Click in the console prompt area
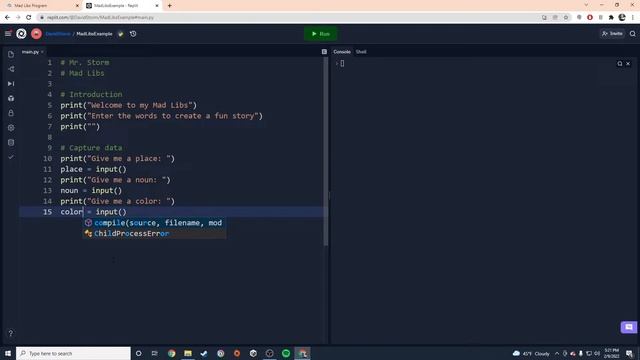The width and height of the screenshot is (640, 360). pyautogui.click(x=342, y=63)
